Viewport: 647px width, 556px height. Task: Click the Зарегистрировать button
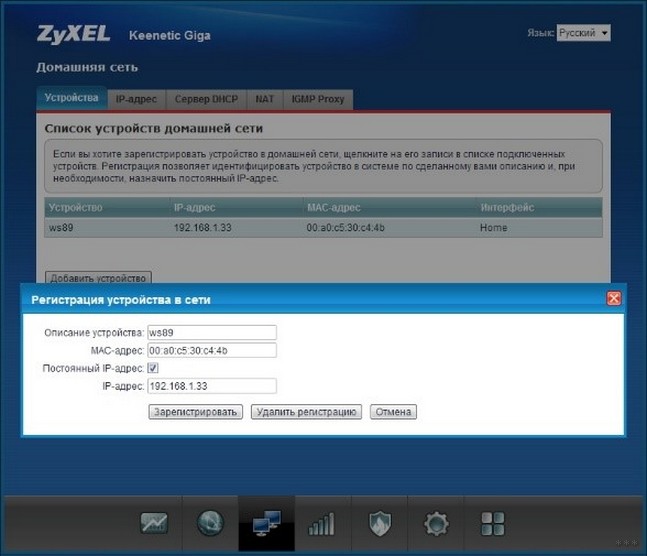click(x=195, y=412)
